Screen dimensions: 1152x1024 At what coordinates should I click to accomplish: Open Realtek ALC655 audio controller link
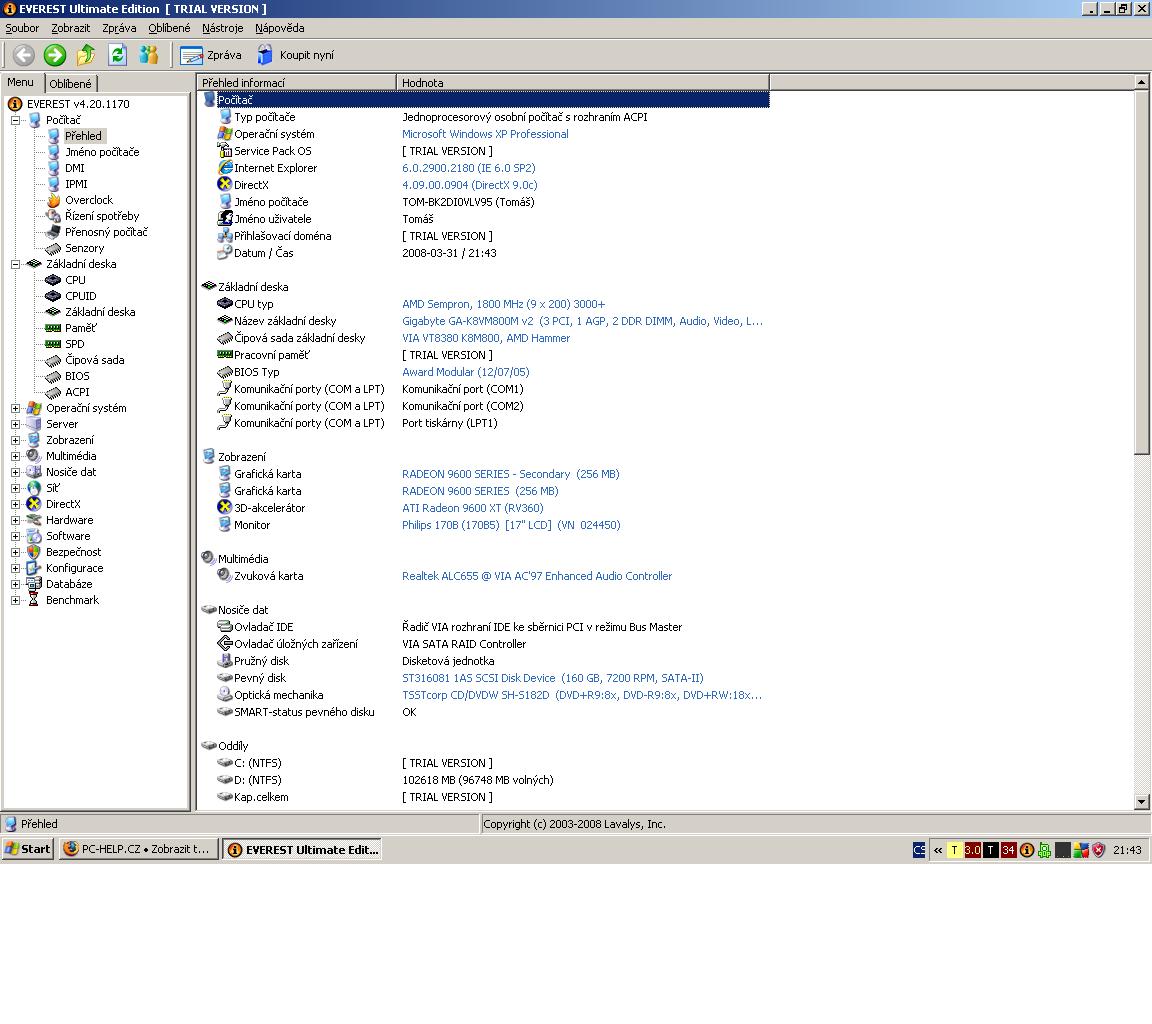point(537,576)
